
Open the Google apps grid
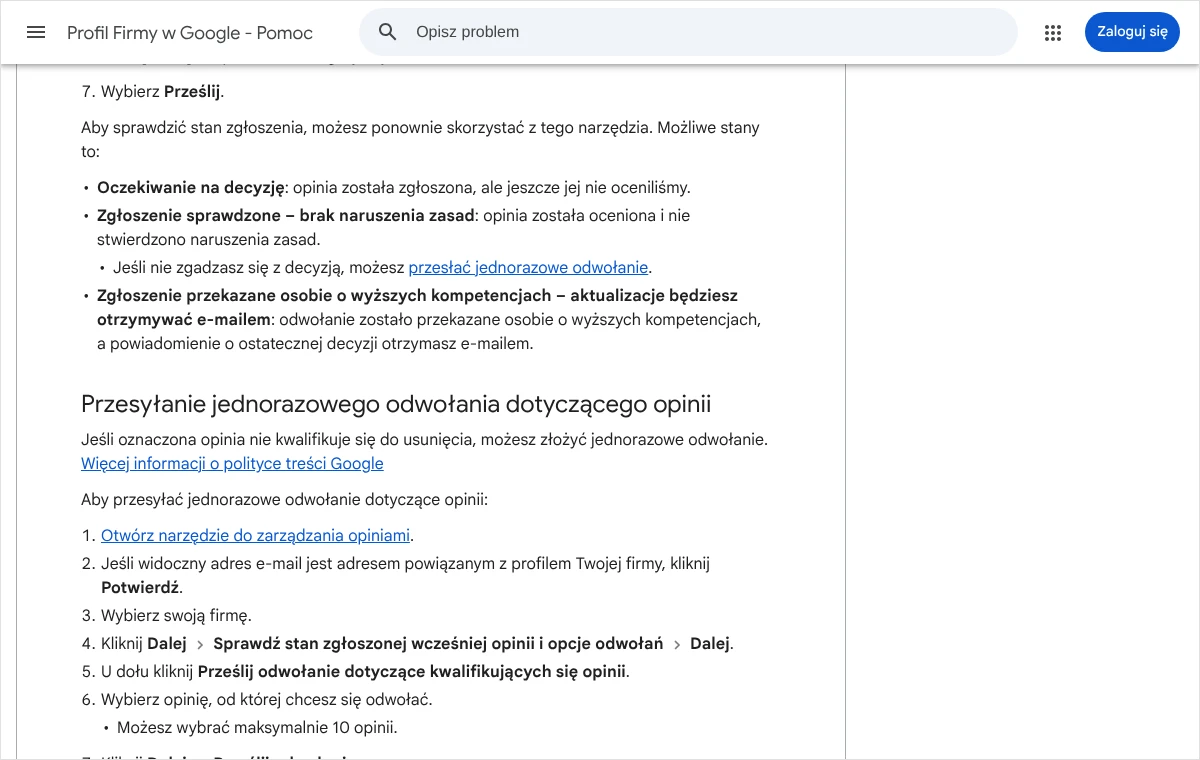pos(1052,32)
